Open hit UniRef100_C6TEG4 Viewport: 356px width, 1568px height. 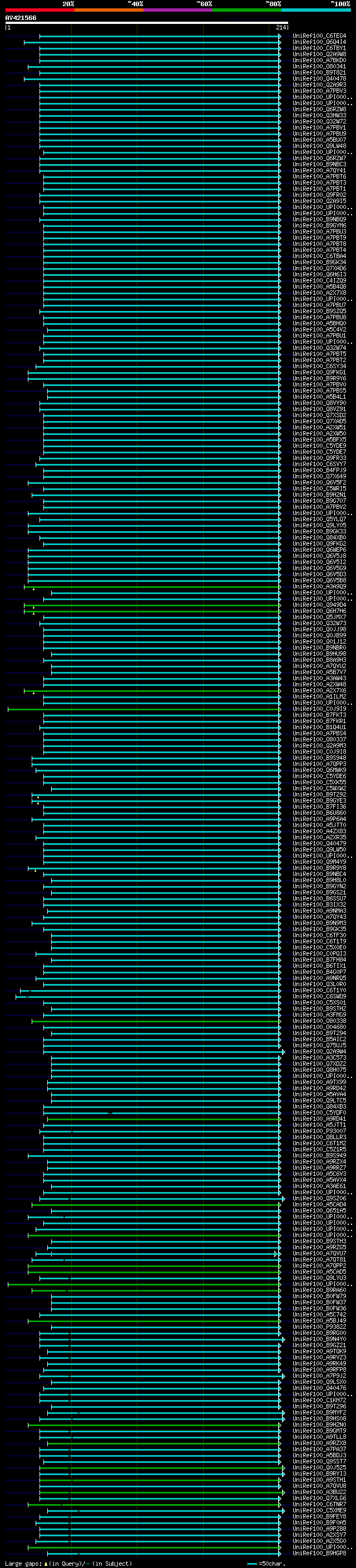[x=319, y=36]
